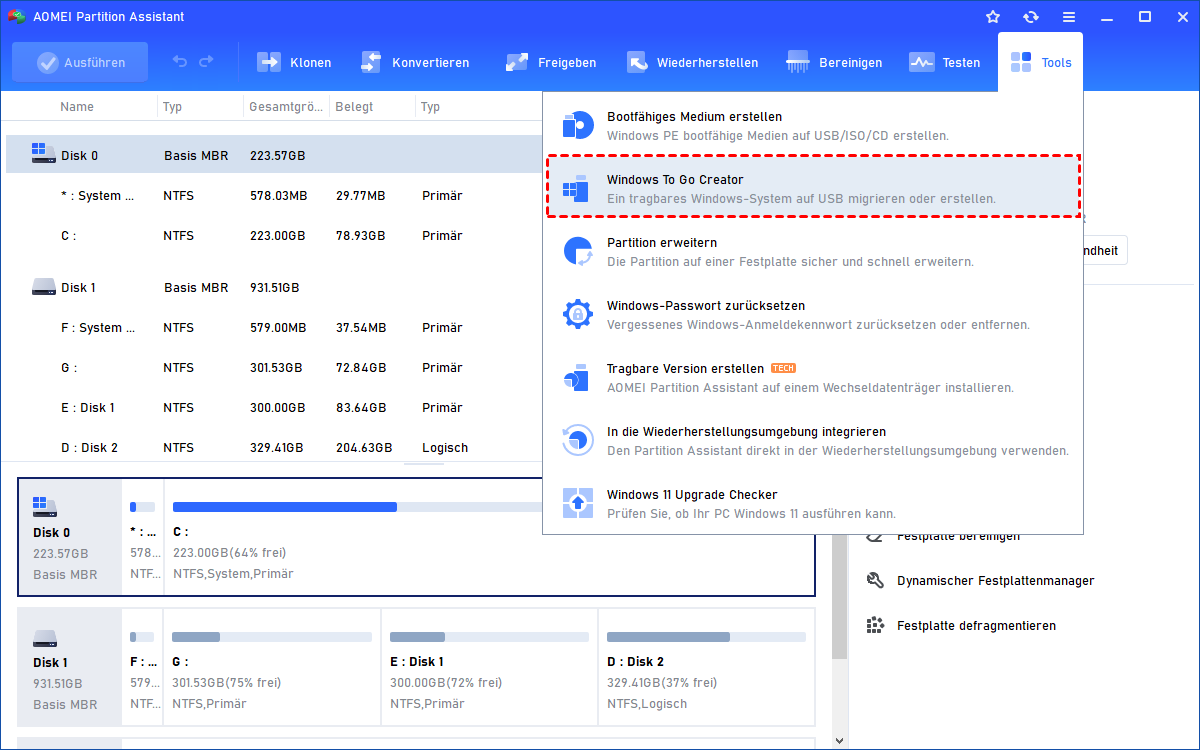Click the Testen pulse icon

click(921, 62)
